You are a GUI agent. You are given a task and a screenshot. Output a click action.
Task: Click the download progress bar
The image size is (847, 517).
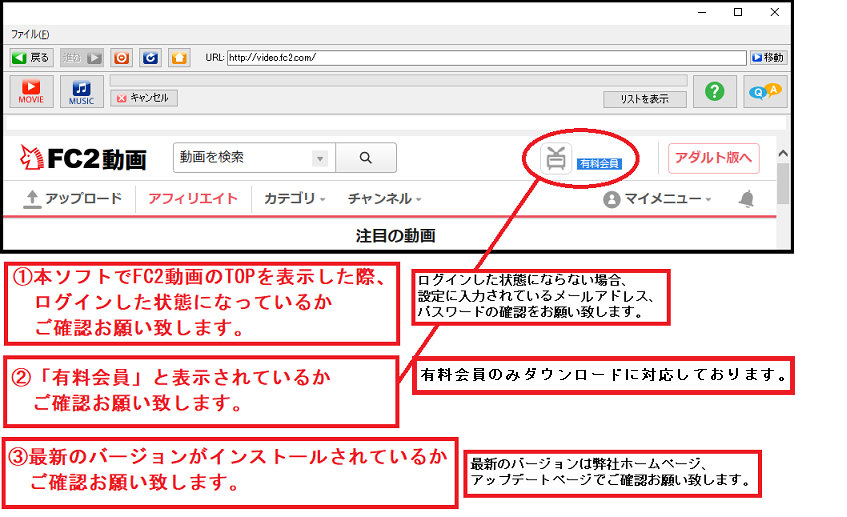[x=399, y=80]
